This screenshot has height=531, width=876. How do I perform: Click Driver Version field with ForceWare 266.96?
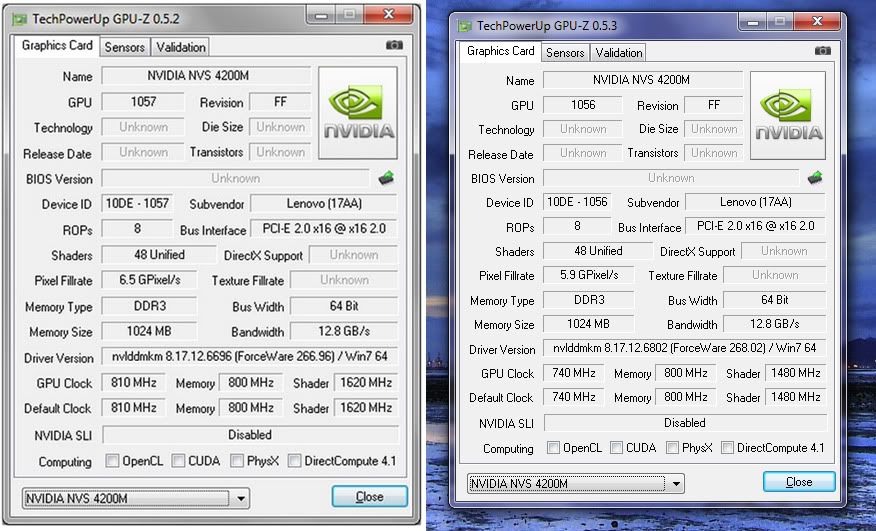(250, 357)
